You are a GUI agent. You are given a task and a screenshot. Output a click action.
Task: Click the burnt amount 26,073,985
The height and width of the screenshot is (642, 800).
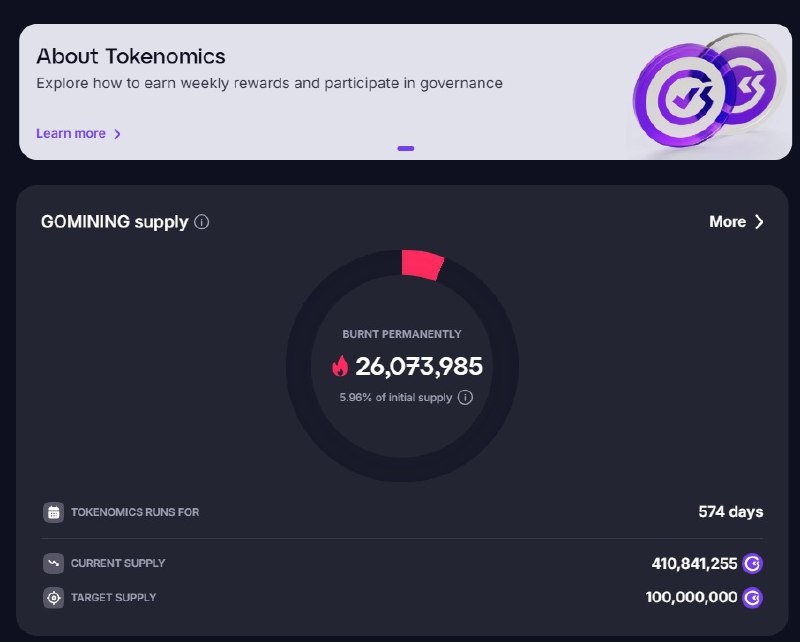click(x=419, y=366)
